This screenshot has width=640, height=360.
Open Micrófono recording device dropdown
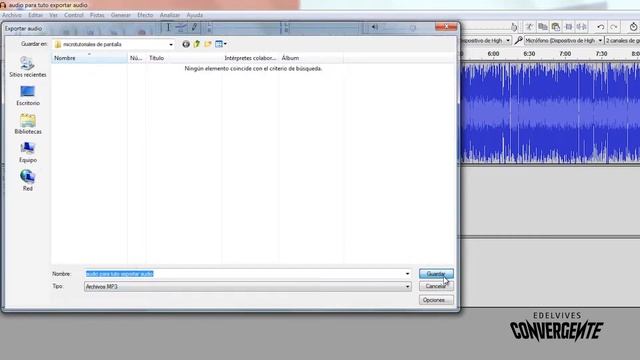click(x=564, y=40)
